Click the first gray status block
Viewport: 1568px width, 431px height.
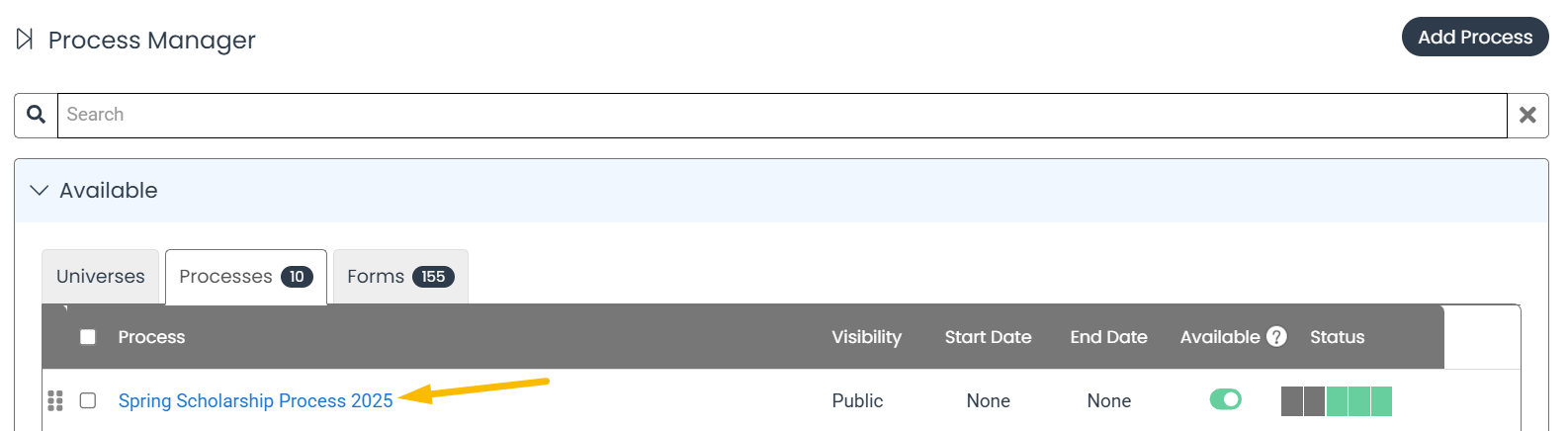1291,401
